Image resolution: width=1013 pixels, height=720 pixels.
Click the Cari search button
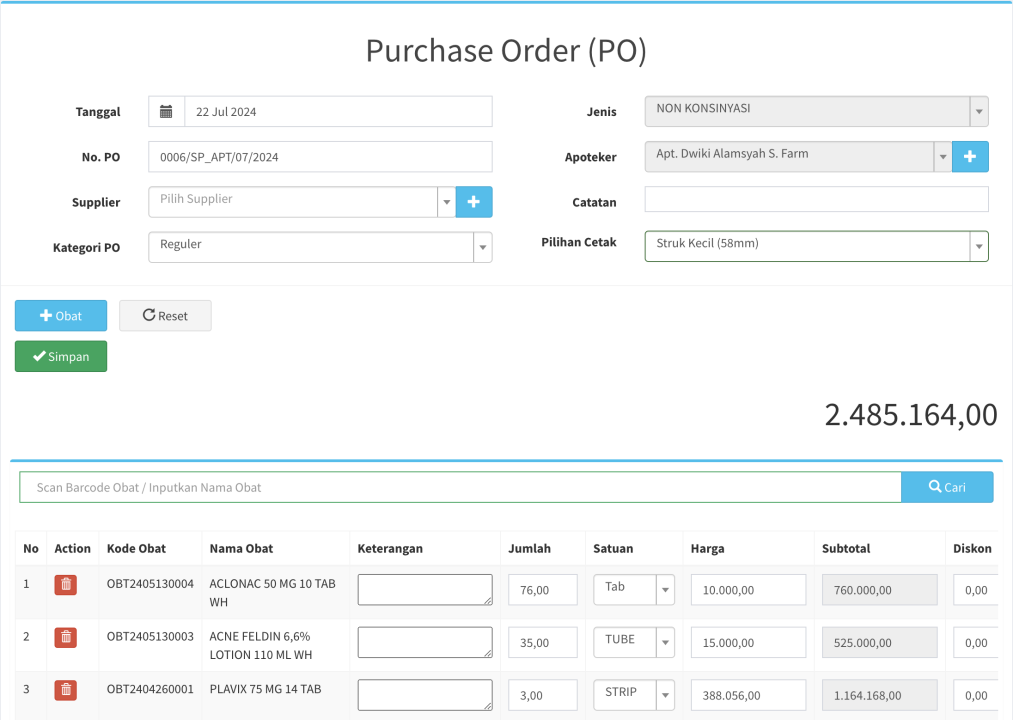(947, 487)
